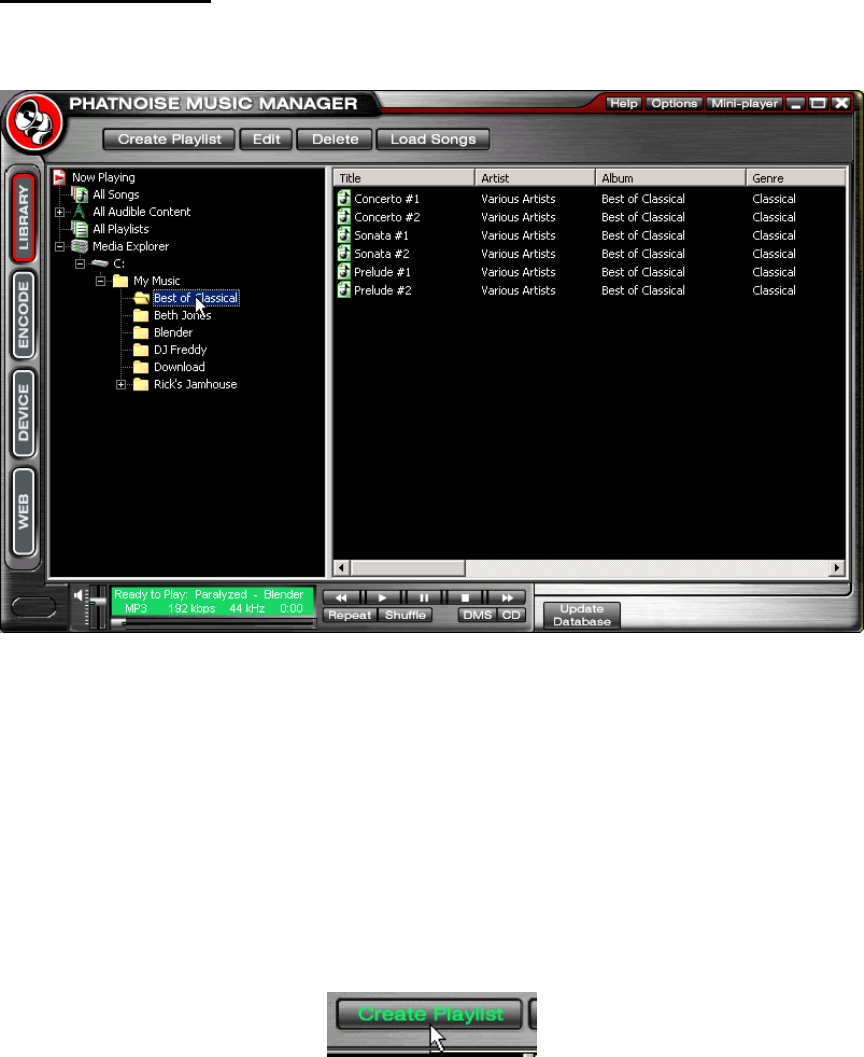Image resolution: width=864 pixels, height=1057 pixels.
Task: Click the All Playlists icon
Action: pyautogui.click(x=80, y=229)
